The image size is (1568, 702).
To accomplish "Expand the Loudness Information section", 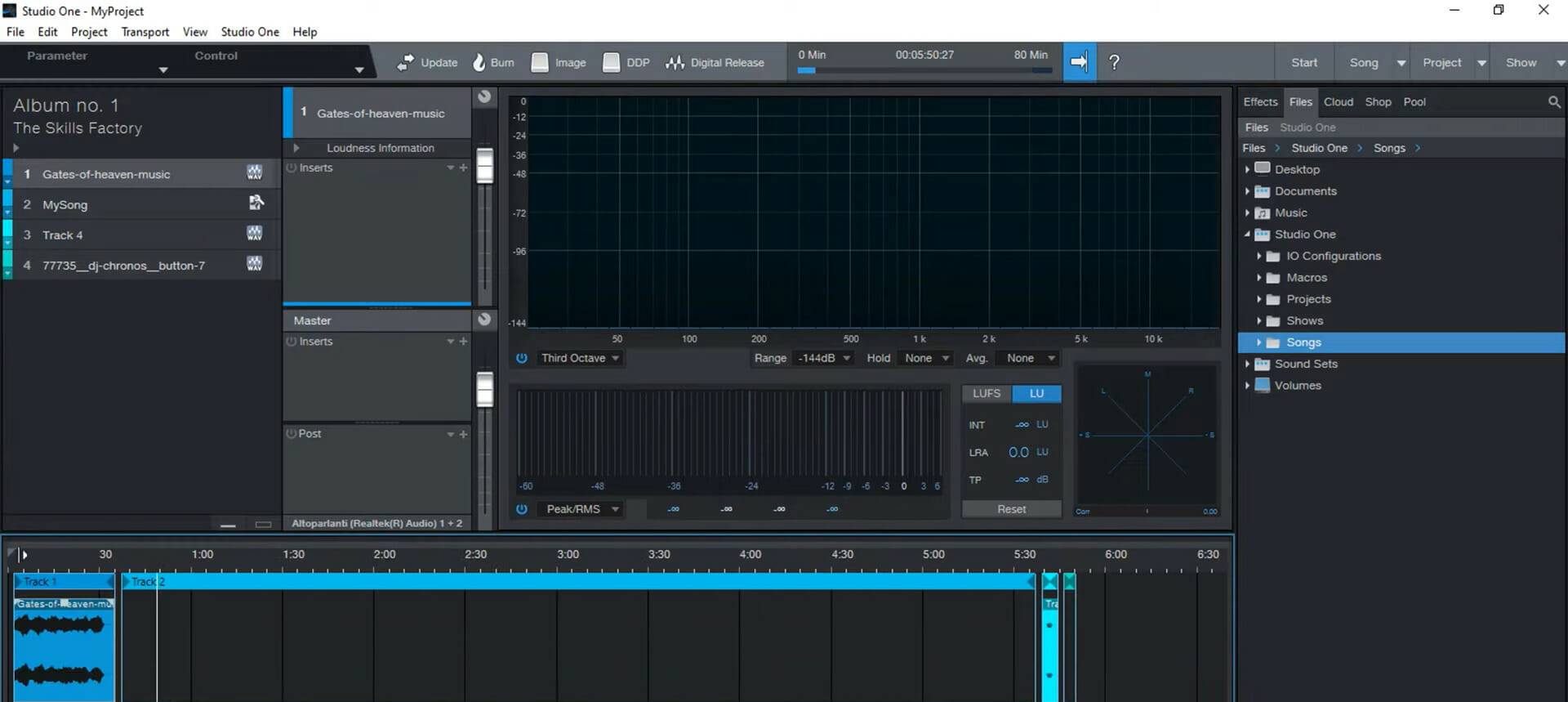I will click(x=296, y=148).
